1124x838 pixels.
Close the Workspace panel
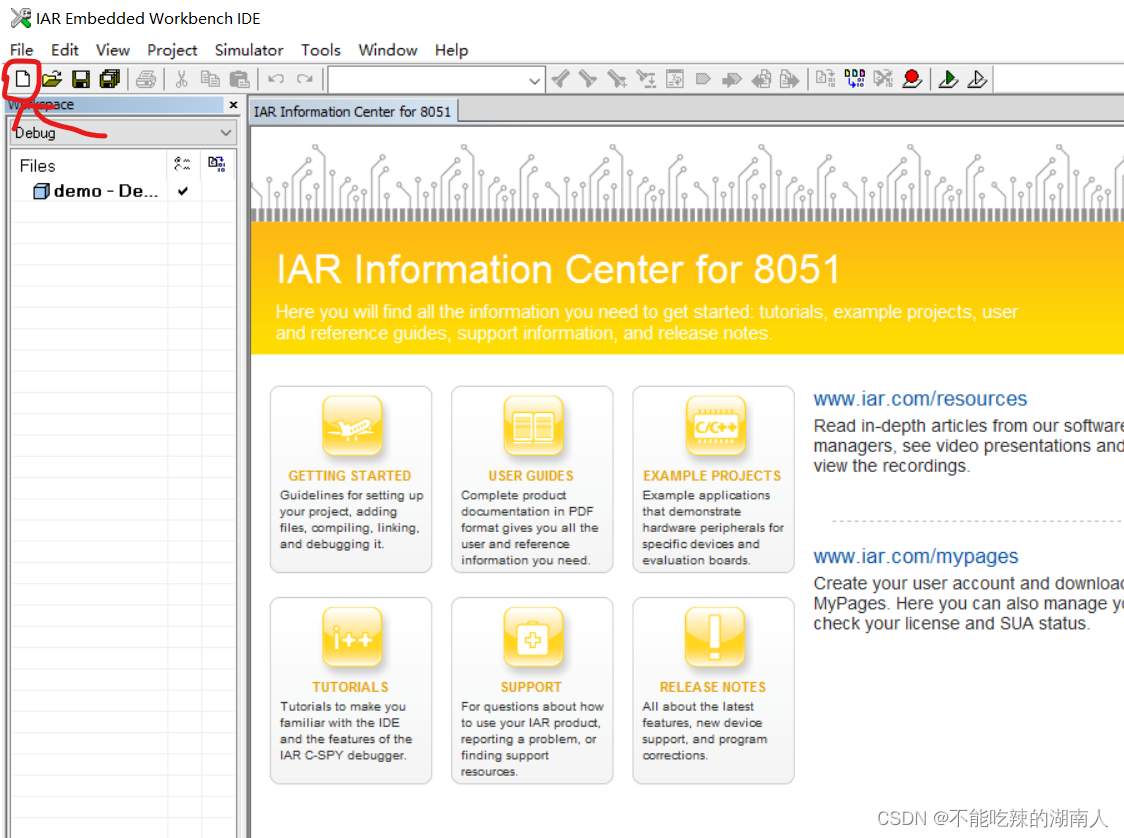233,105
